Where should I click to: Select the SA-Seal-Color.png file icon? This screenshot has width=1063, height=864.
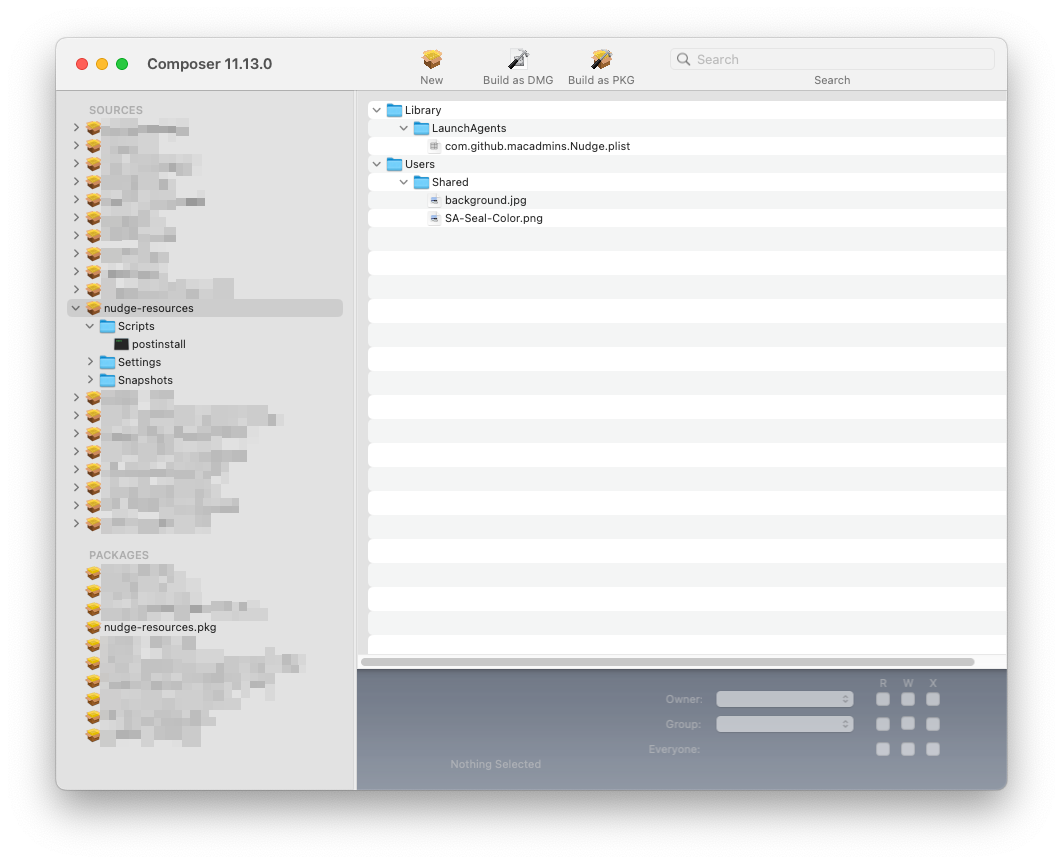[x=434, y=218]
